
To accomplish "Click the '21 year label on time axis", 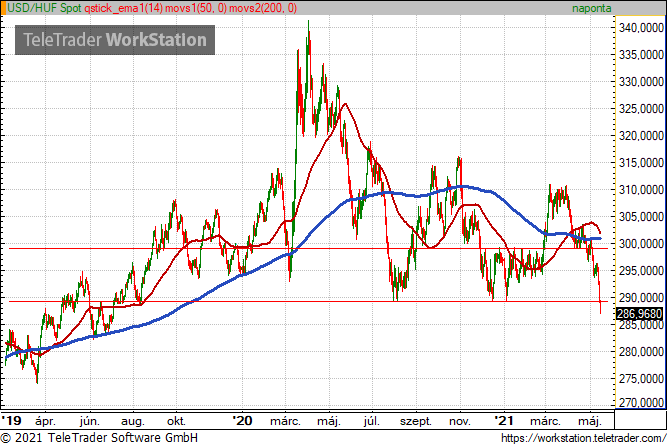I will [x=504, y=421].
